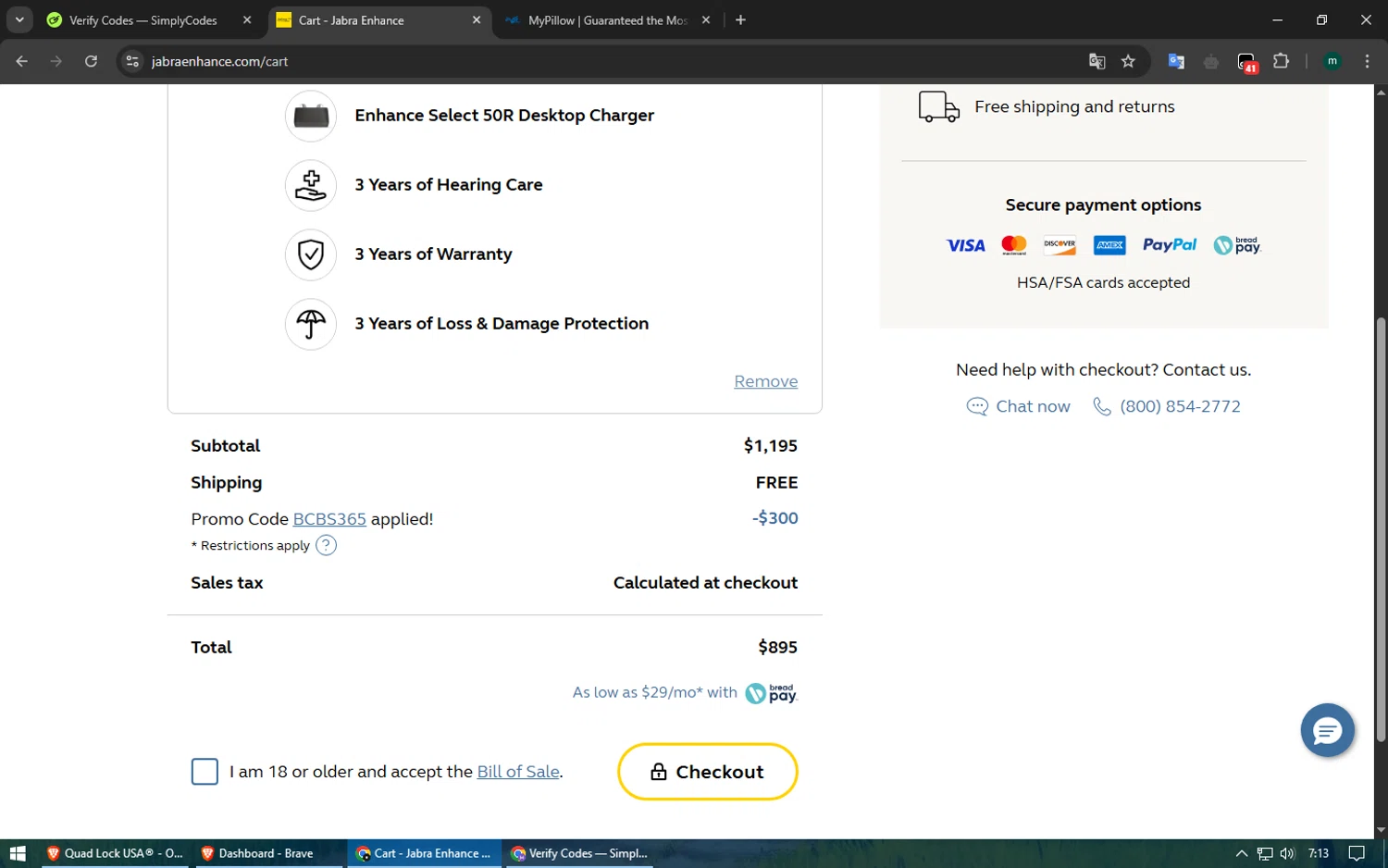The height and width of the screenshot is (868, 1388).
Task: Click As low as $29/mo financing text
Action: tap(655, 692)
